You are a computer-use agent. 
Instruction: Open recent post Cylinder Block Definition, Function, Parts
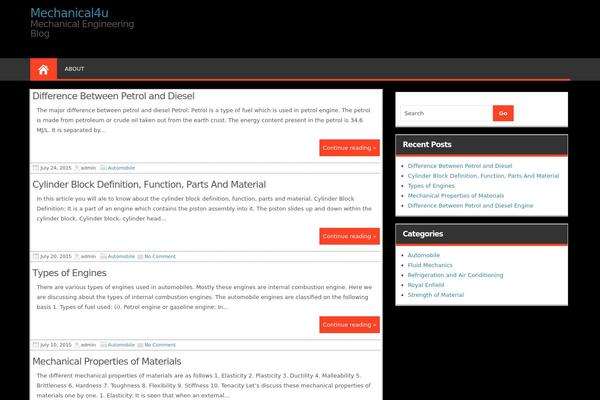(x=483, y=176)
